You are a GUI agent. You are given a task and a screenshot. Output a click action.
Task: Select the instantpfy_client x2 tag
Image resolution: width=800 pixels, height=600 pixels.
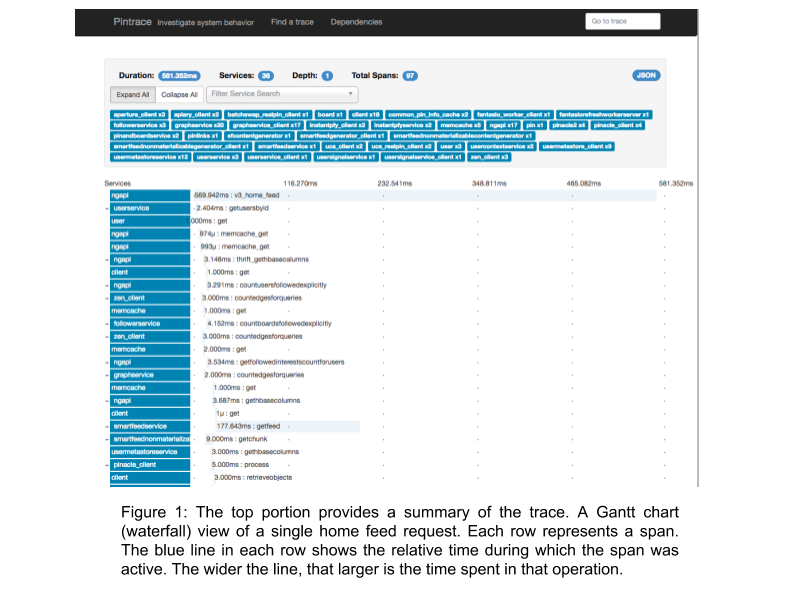click(x=337, y=126)
